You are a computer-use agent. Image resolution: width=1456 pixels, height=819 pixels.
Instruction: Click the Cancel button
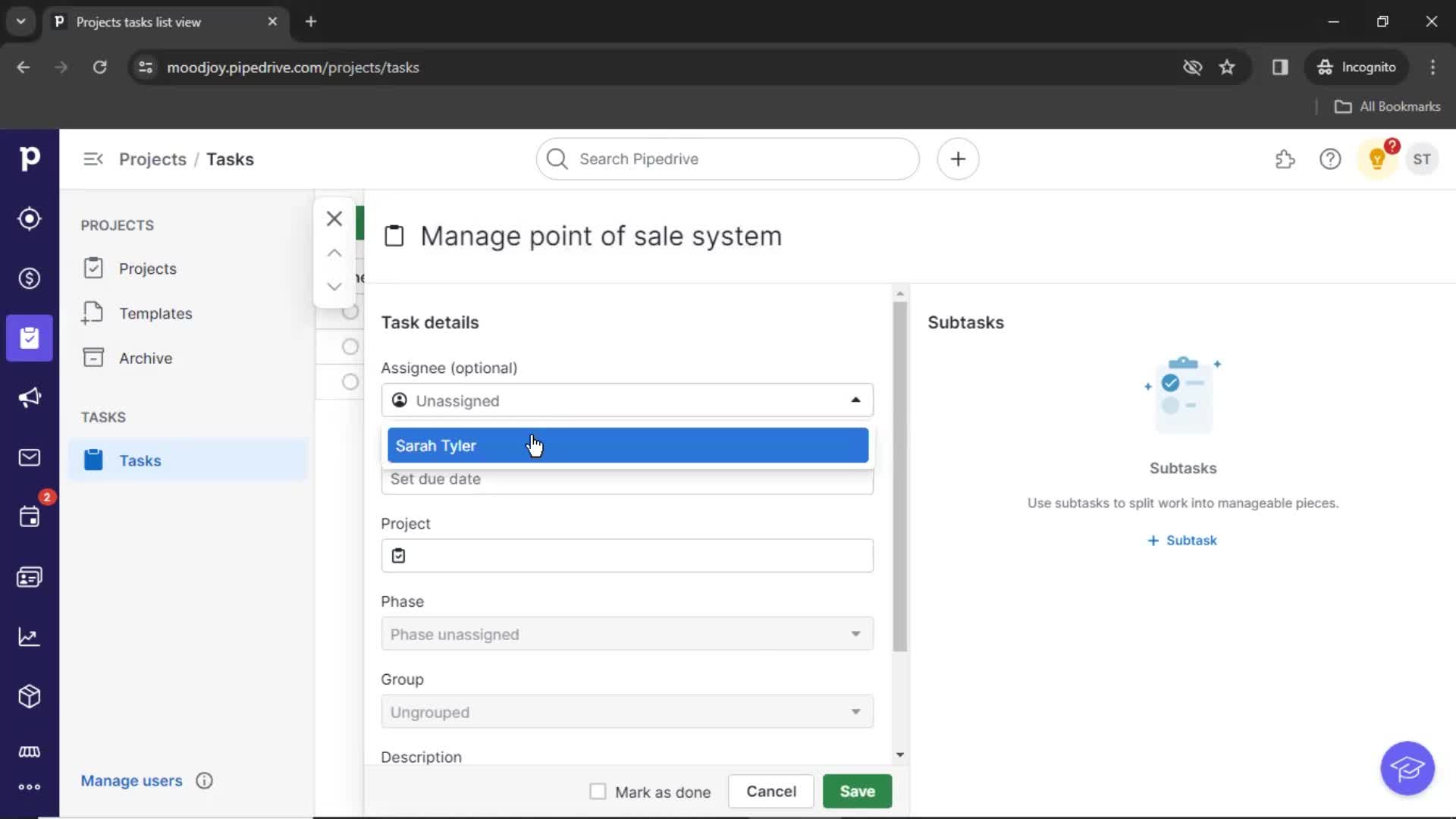click(x=771, y=791)
